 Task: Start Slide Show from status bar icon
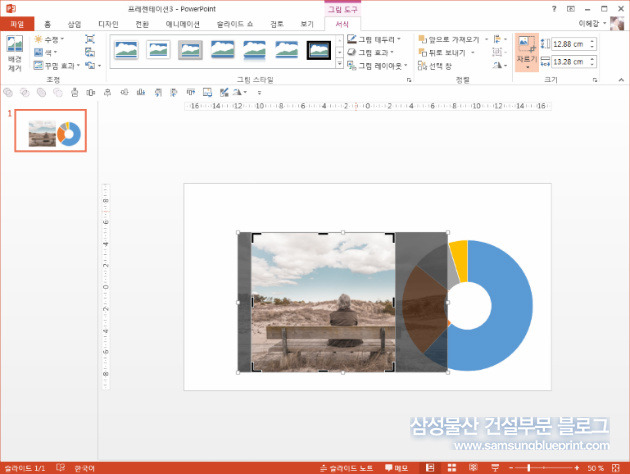tap(495, 468)
